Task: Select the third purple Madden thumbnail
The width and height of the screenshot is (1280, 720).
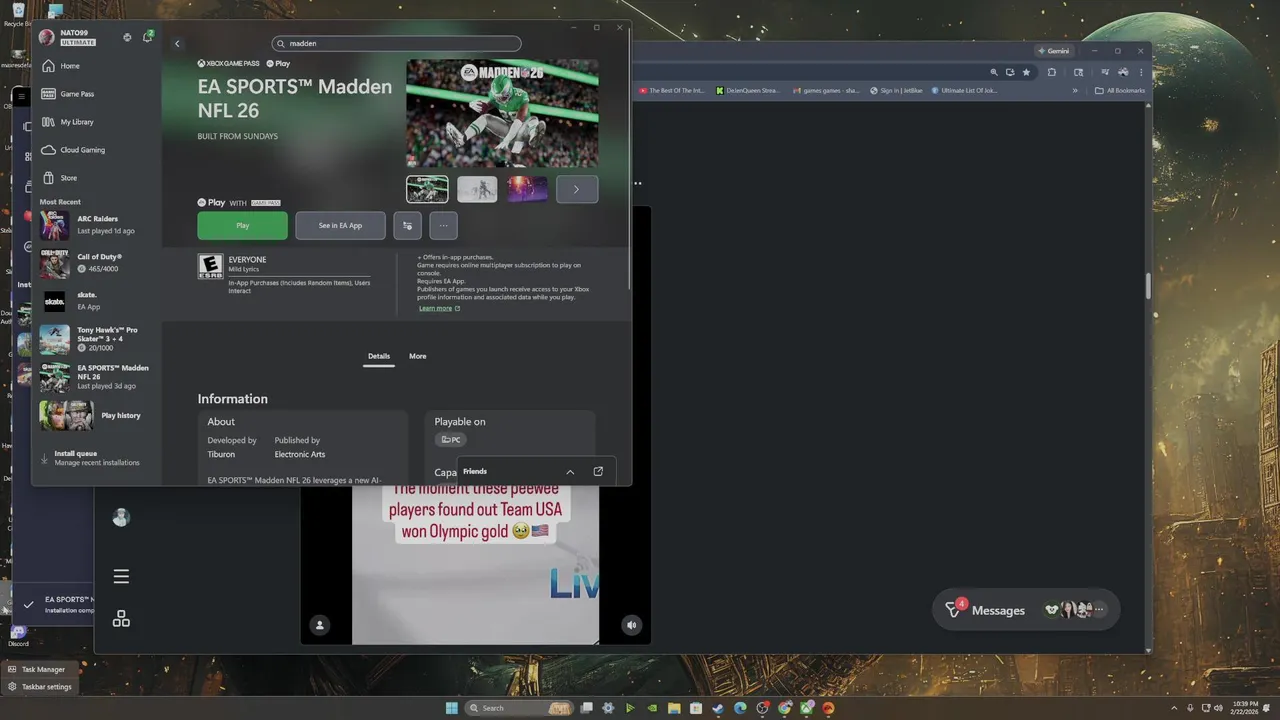Action: tap(527, 189)
